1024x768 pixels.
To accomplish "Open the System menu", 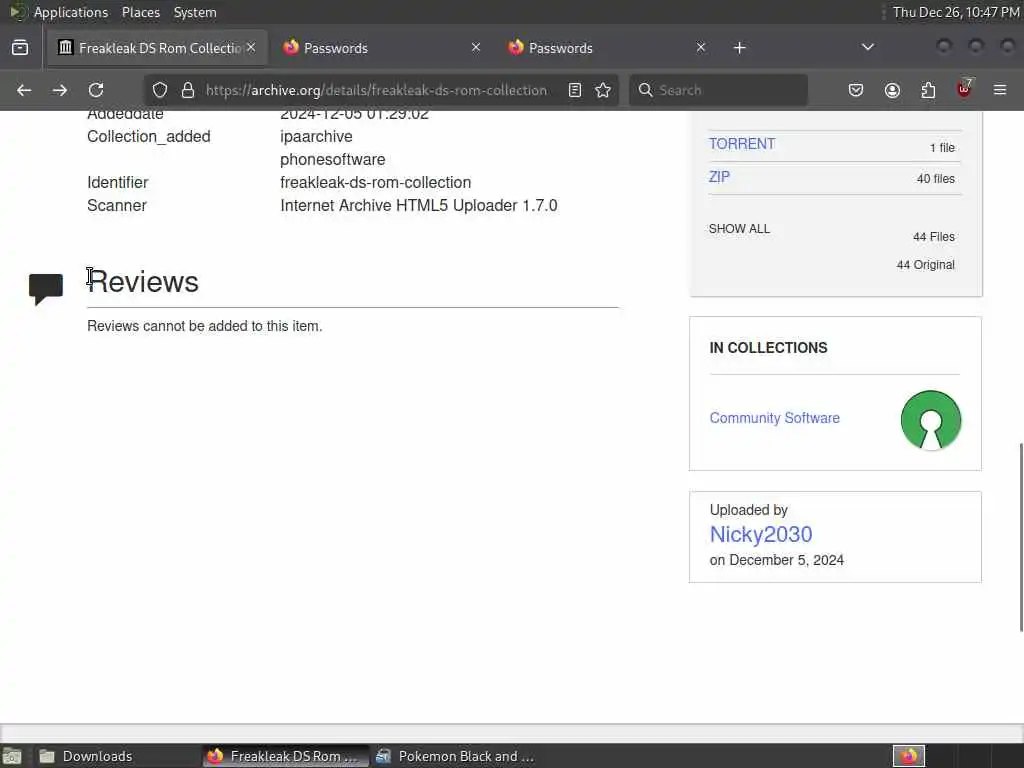I will point(195,12).
